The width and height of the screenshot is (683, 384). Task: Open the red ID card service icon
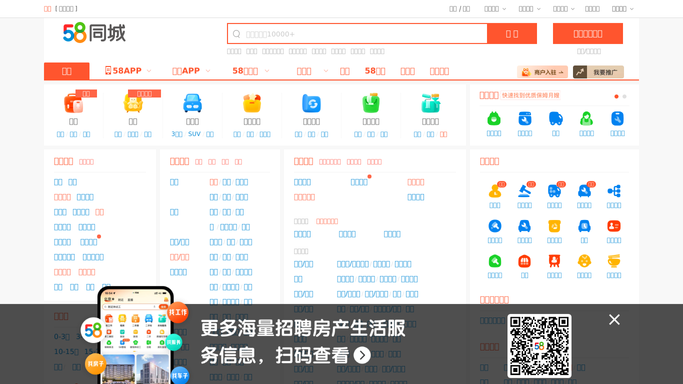click(x=614, y=226)
